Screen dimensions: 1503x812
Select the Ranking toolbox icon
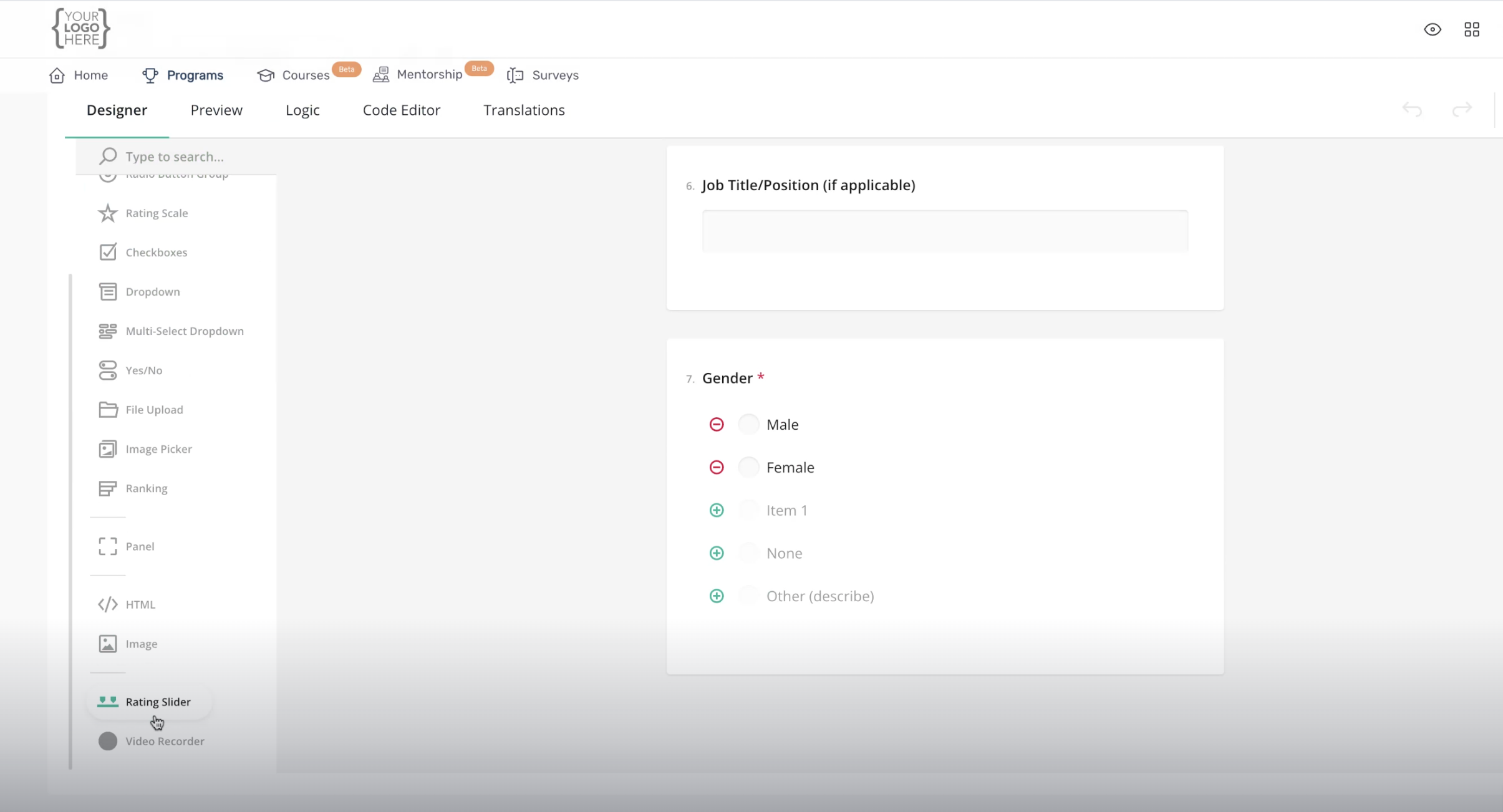(x=108, y=488)
